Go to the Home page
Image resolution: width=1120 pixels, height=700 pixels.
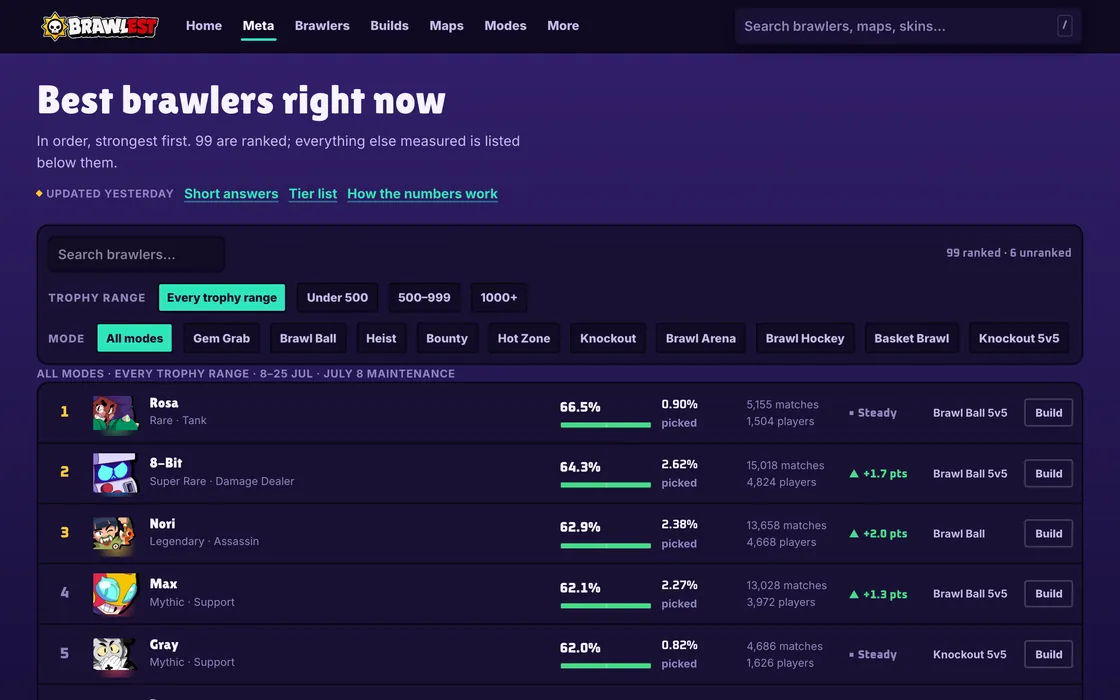[204, 26]
